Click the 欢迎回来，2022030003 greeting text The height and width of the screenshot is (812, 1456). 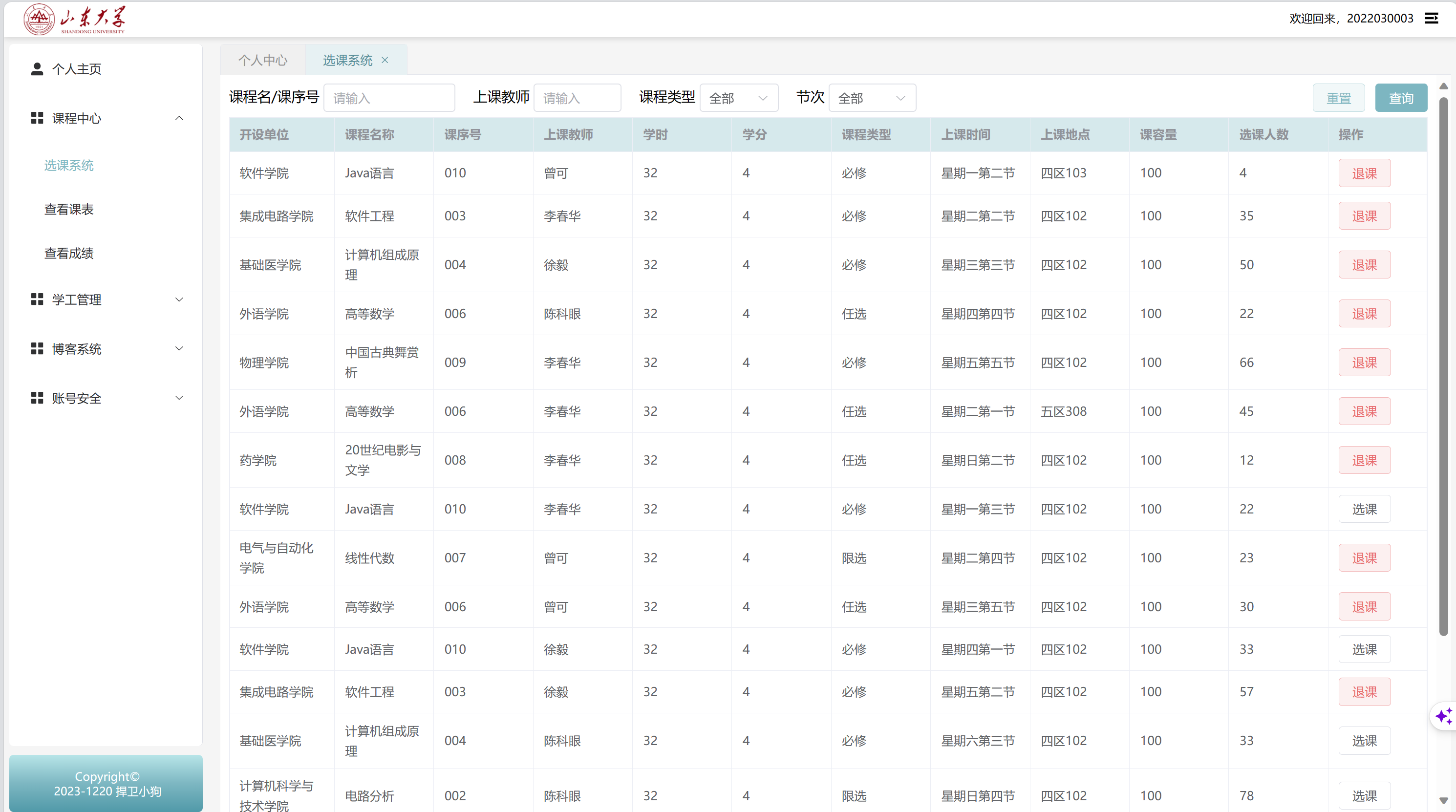(x=1351, y=18)
